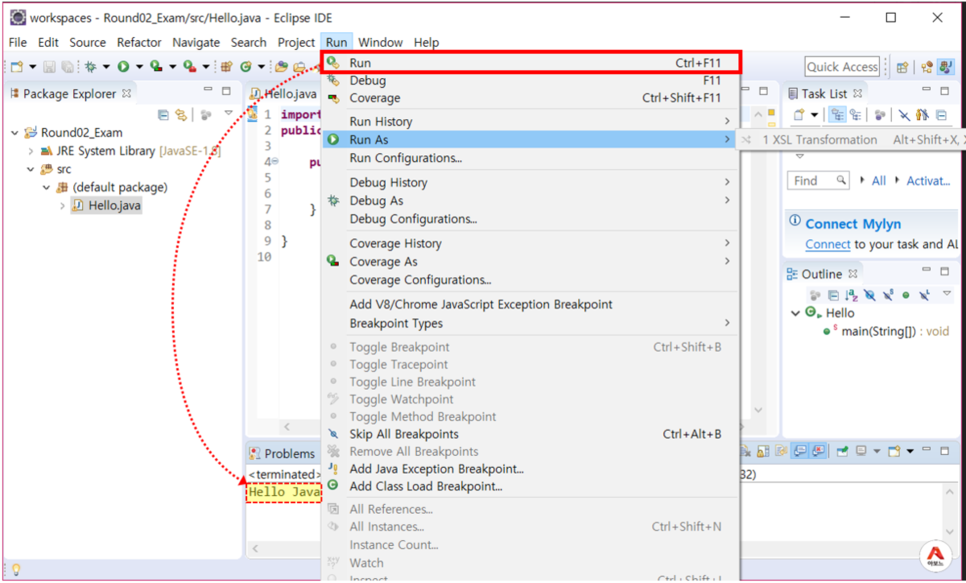Select Run from the Run menu
Viewport: 966px width, 583px height.
530,63
